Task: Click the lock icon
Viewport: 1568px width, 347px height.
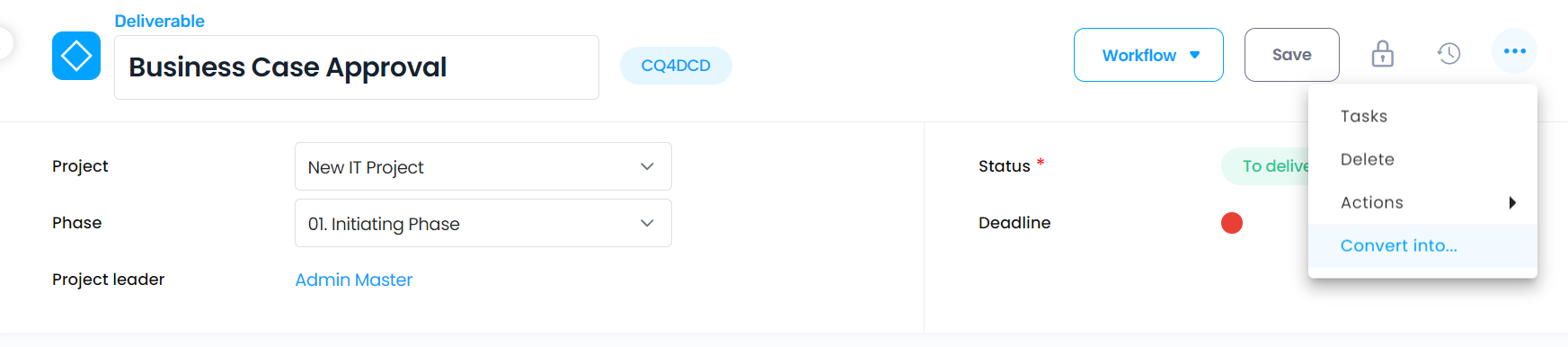Action: (x=1382, y=54)
